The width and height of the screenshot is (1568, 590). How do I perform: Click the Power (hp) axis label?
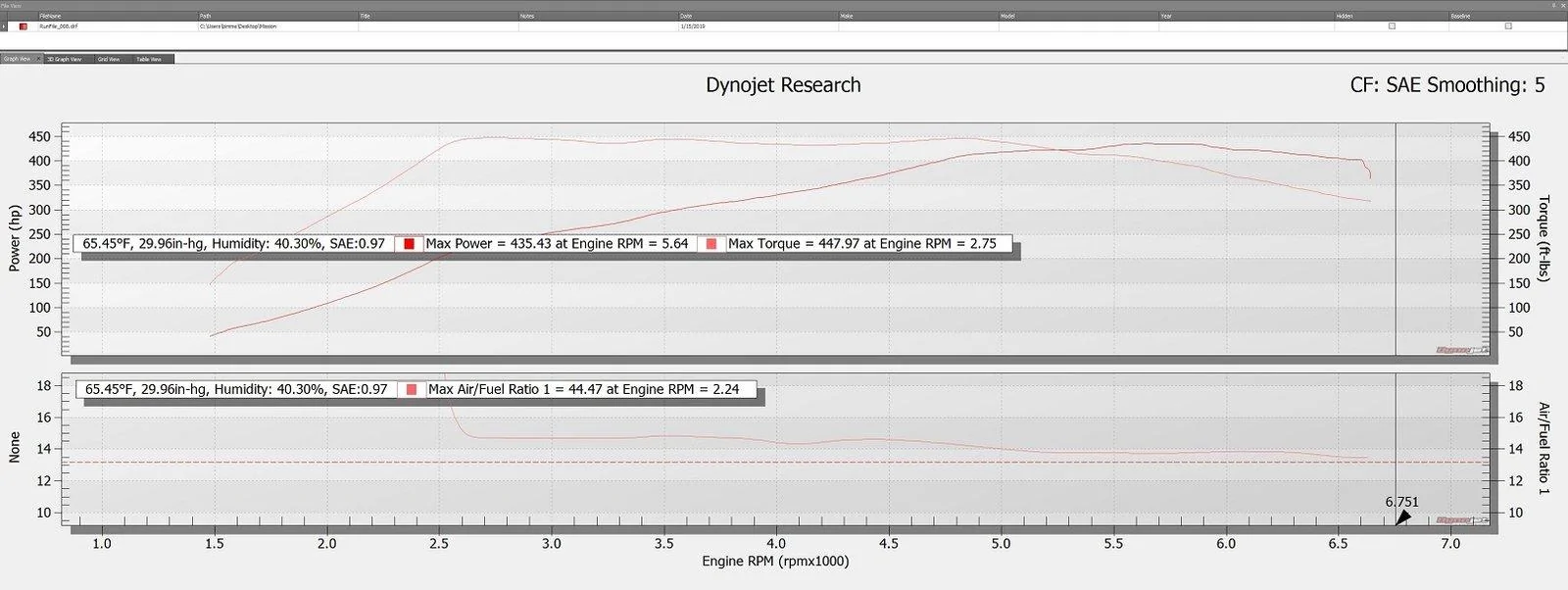coord(15,238)
